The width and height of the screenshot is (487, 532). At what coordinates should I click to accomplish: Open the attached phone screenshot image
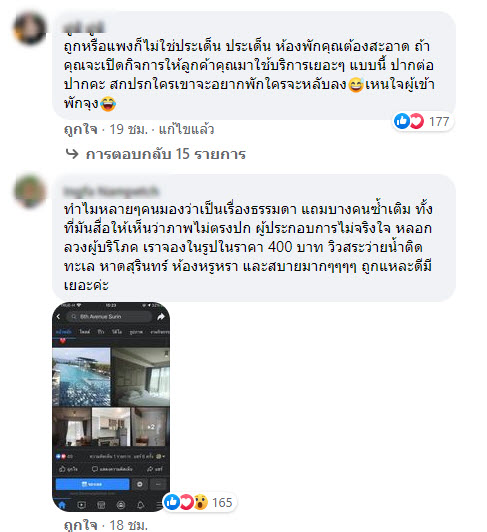[111, 407]
